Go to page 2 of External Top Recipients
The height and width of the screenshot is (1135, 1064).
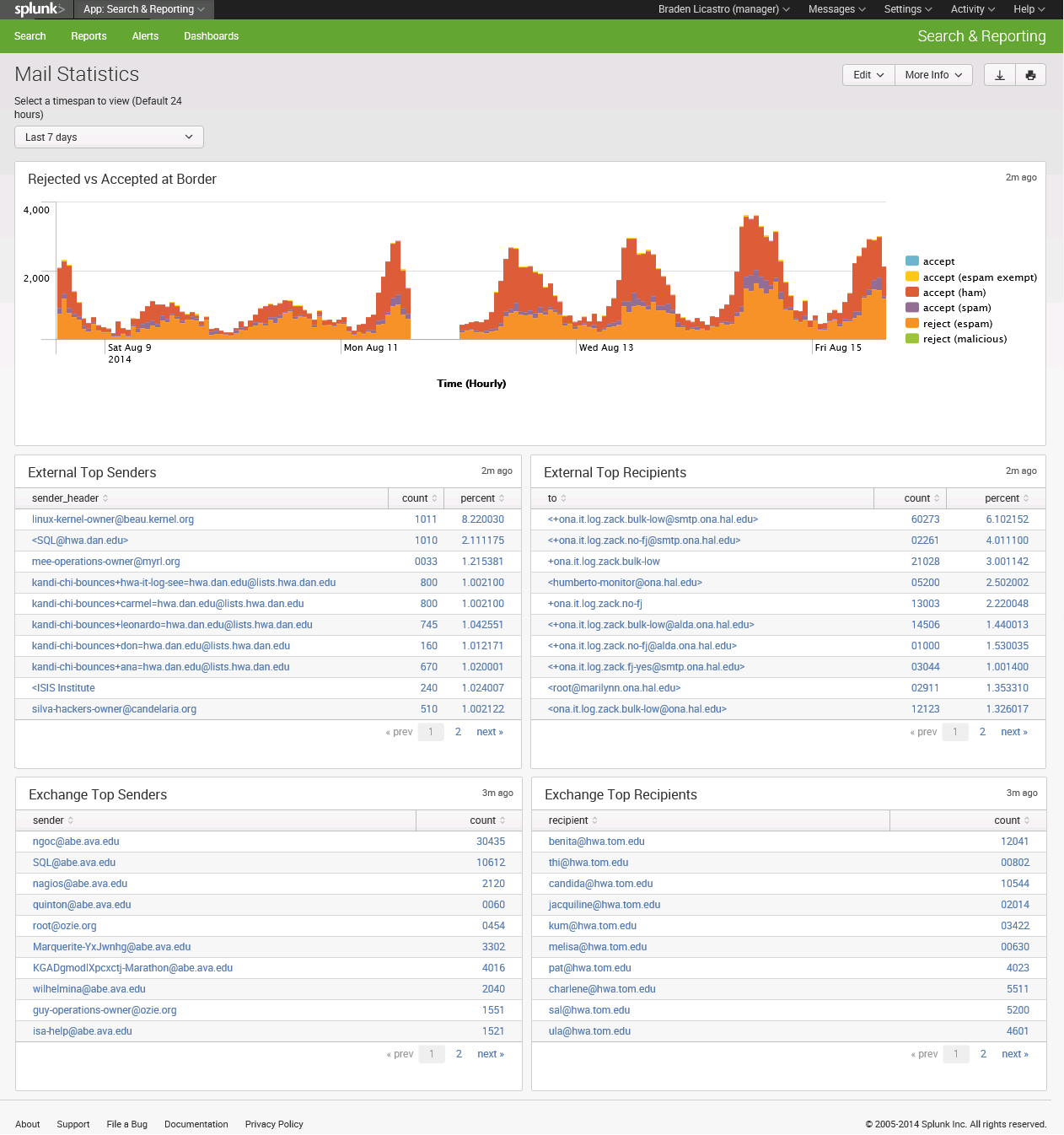tap(982, 732)
